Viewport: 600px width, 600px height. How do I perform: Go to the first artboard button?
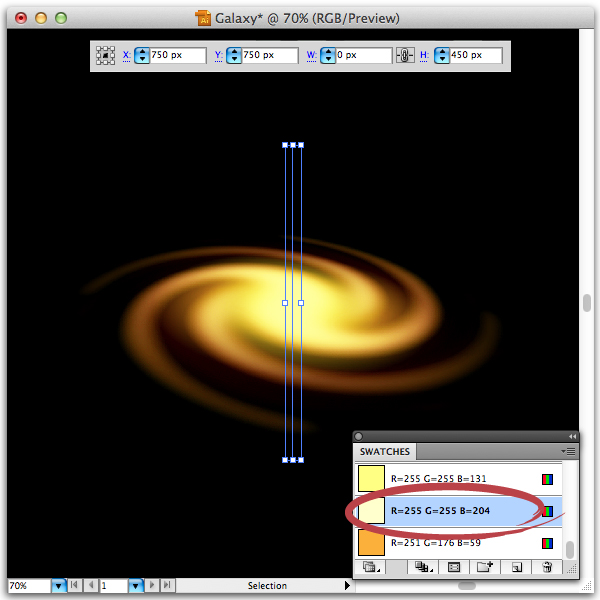pyautogui.click(x=74, y=585)
